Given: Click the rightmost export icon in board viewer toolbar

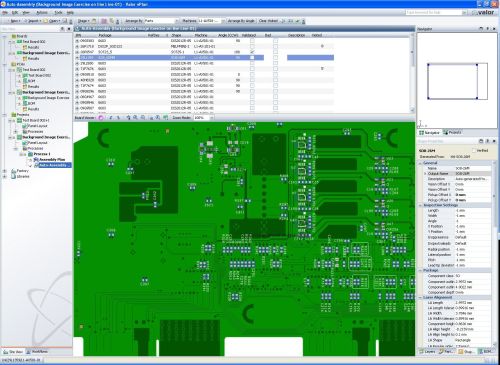Looking at the screenshot, I should (x=166, y=118).
